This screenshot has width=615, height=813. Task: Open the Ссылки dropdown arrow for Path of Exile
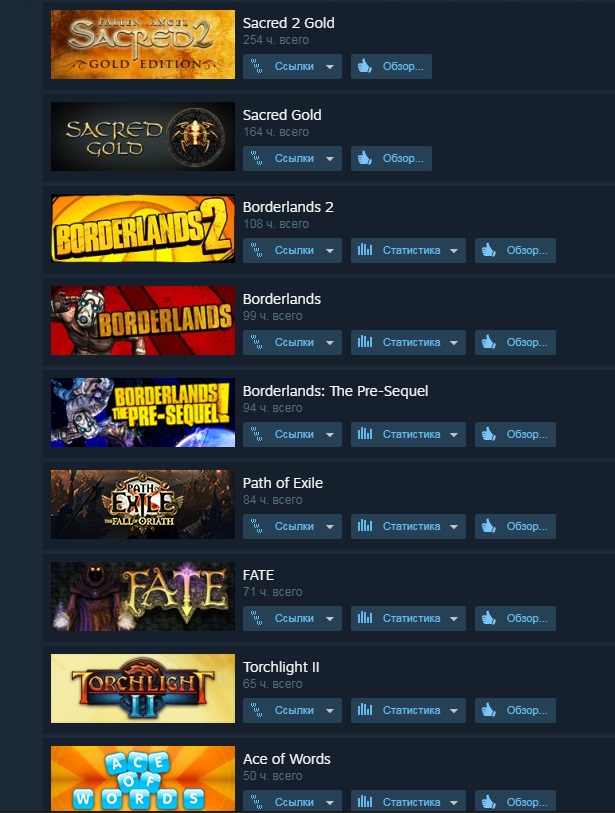(330, 527)
